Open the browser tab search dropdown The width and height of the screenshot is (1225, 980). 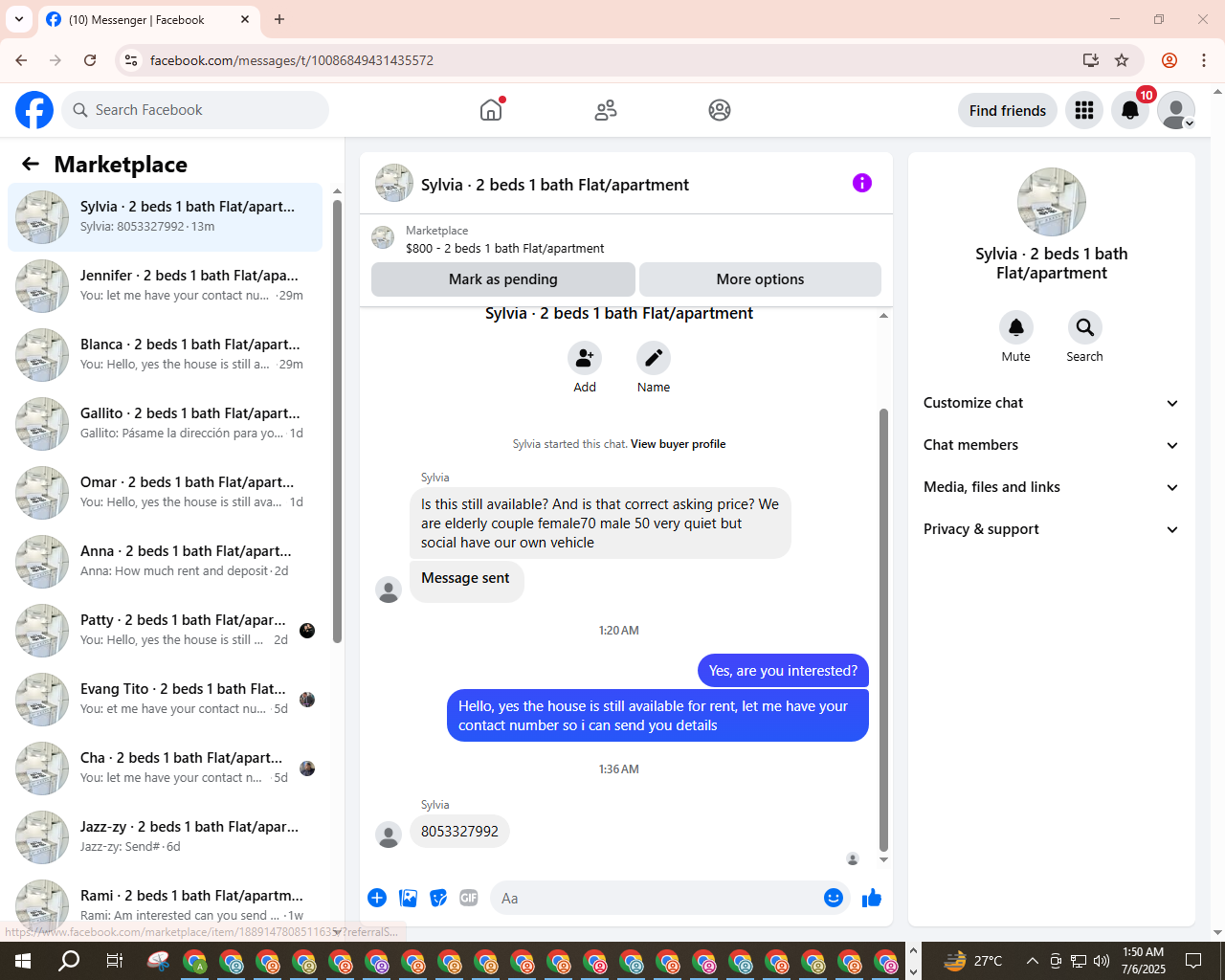(19, 19)
